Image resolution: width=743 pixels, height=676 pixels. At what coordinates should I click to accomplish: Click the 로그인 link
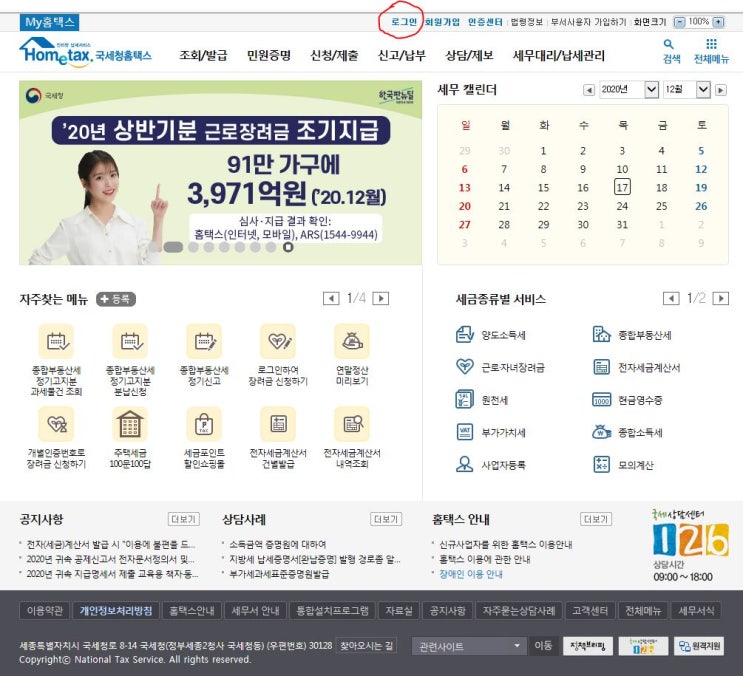(404, 22)
